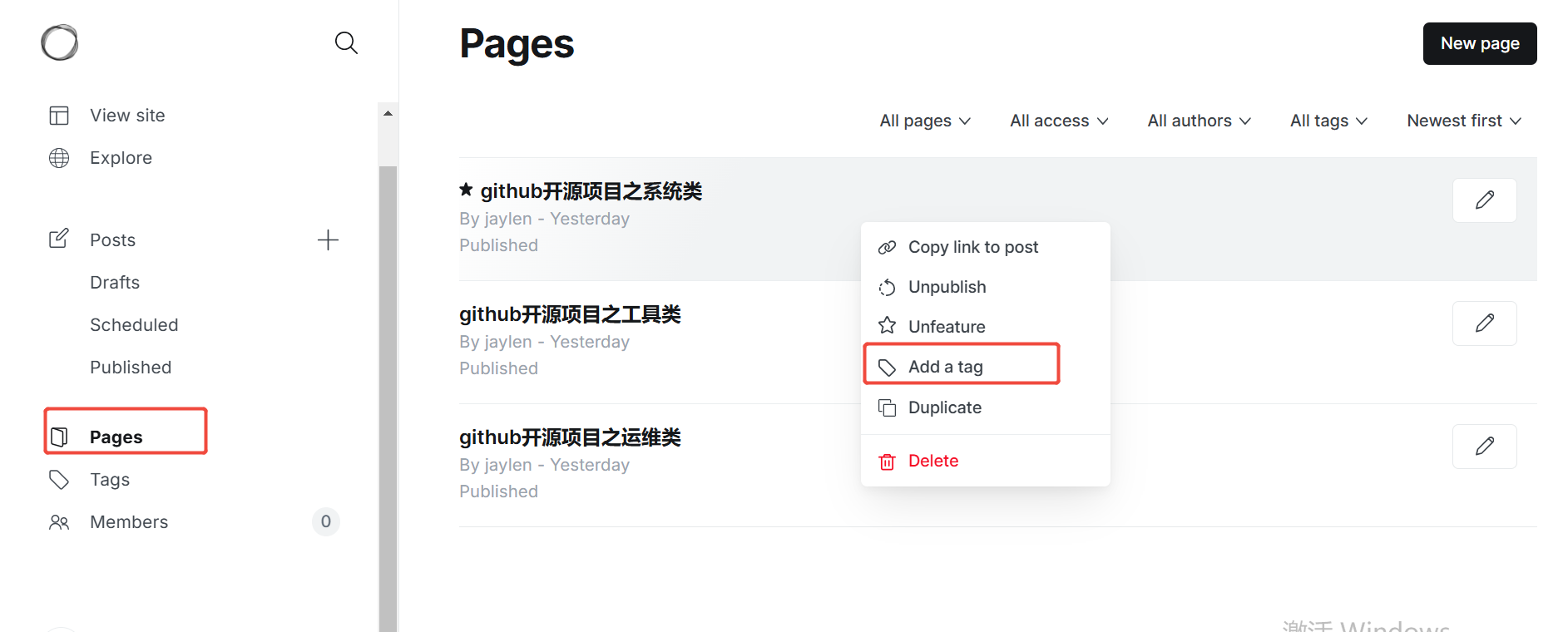Choose Delete in the context menu

click(932, 461)
